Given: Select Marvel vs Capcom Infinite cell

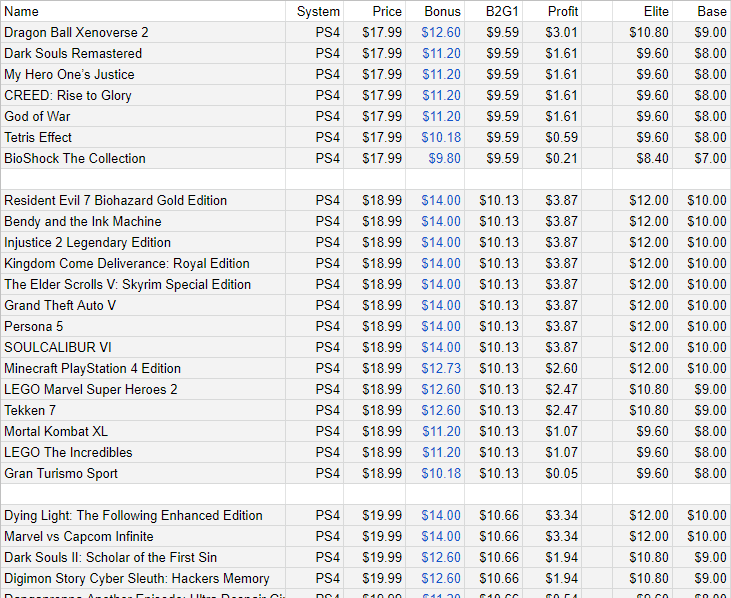Looking at the screenshot, I should tap(143, 536).
